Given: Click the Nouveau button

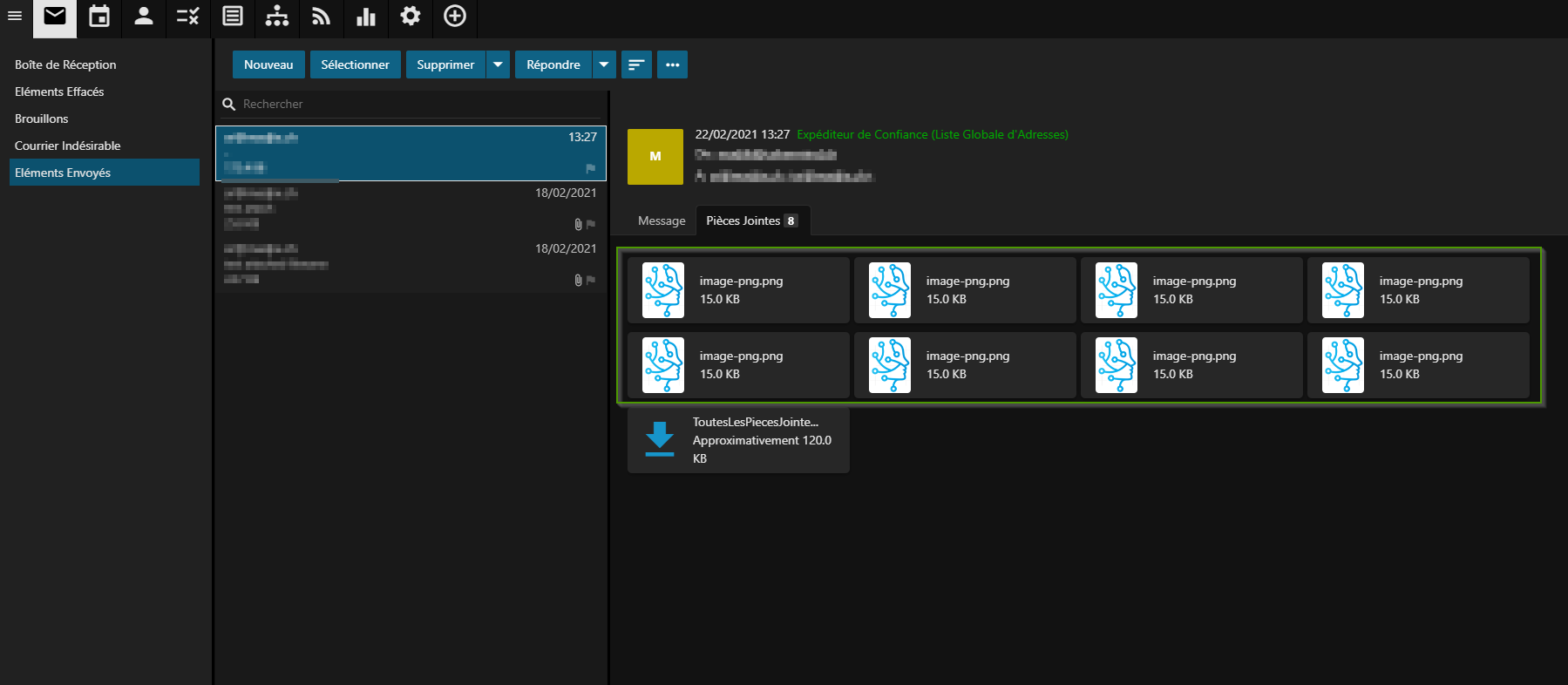Looking at the screenshot, I should 268,64.
